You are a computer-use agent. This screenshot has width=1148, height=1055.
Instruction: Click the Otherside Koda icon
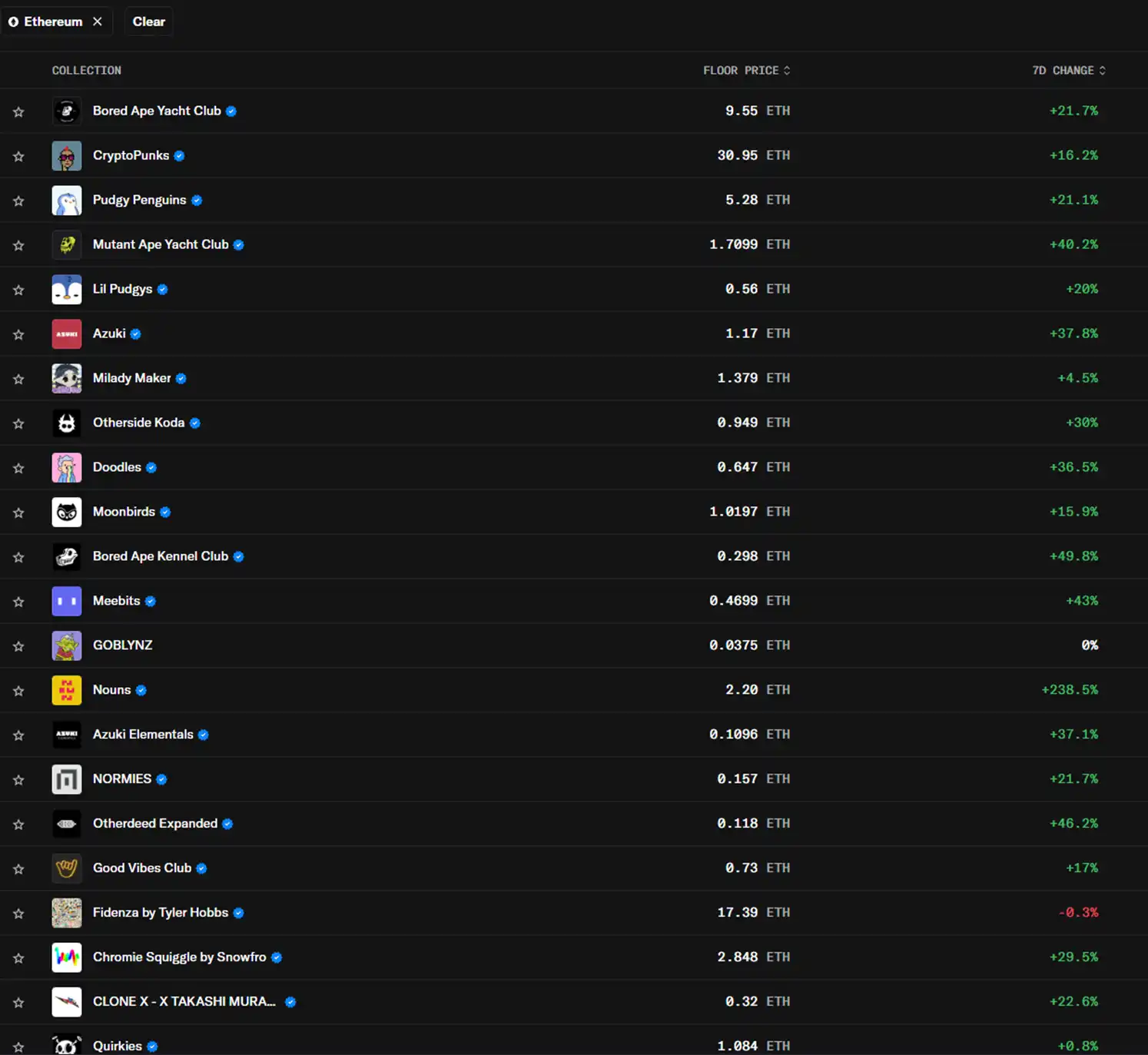[x=67, y=423]
